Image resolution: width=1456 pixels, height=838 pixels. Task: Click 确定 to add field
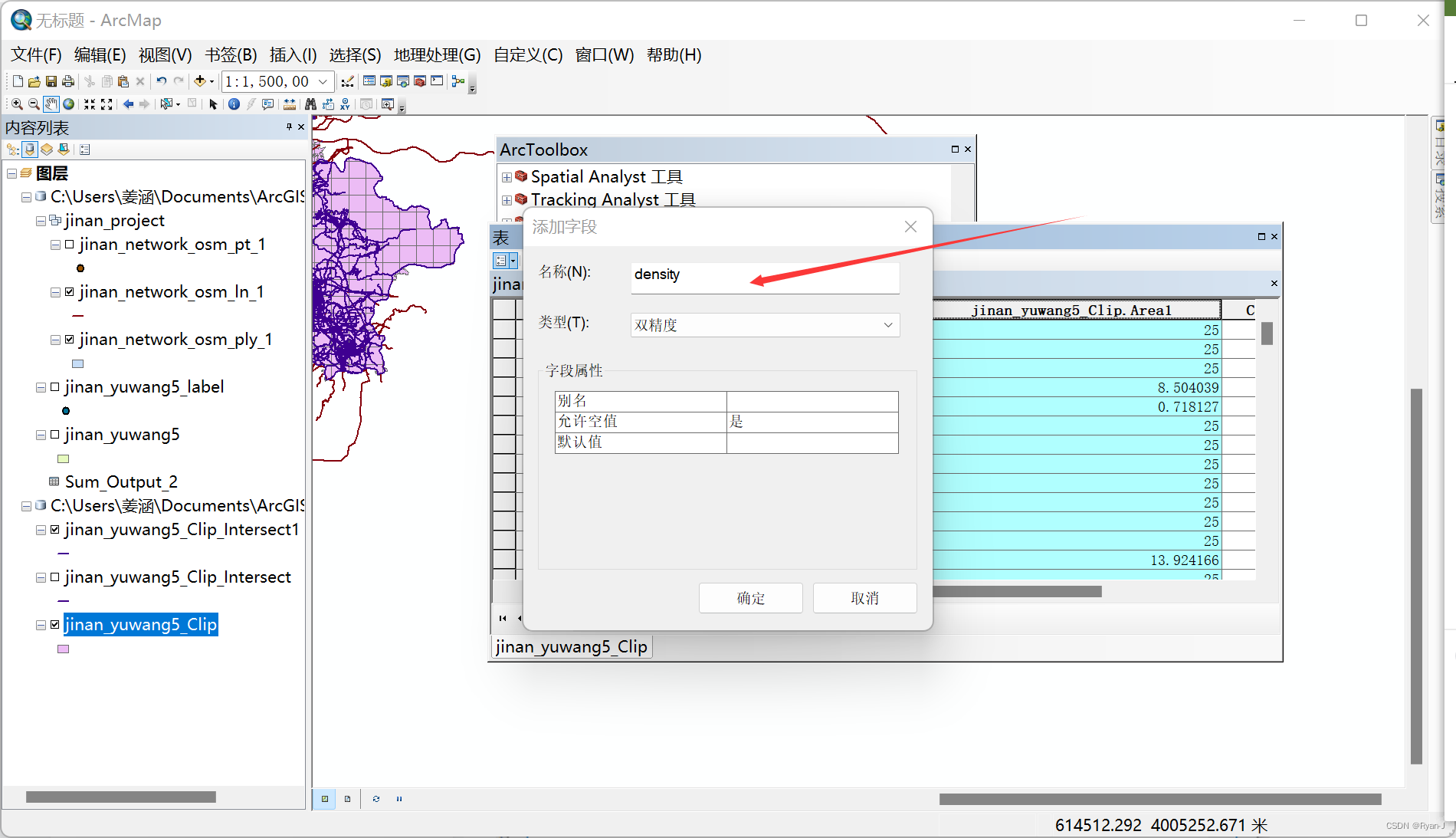click(x=750, y=598)
